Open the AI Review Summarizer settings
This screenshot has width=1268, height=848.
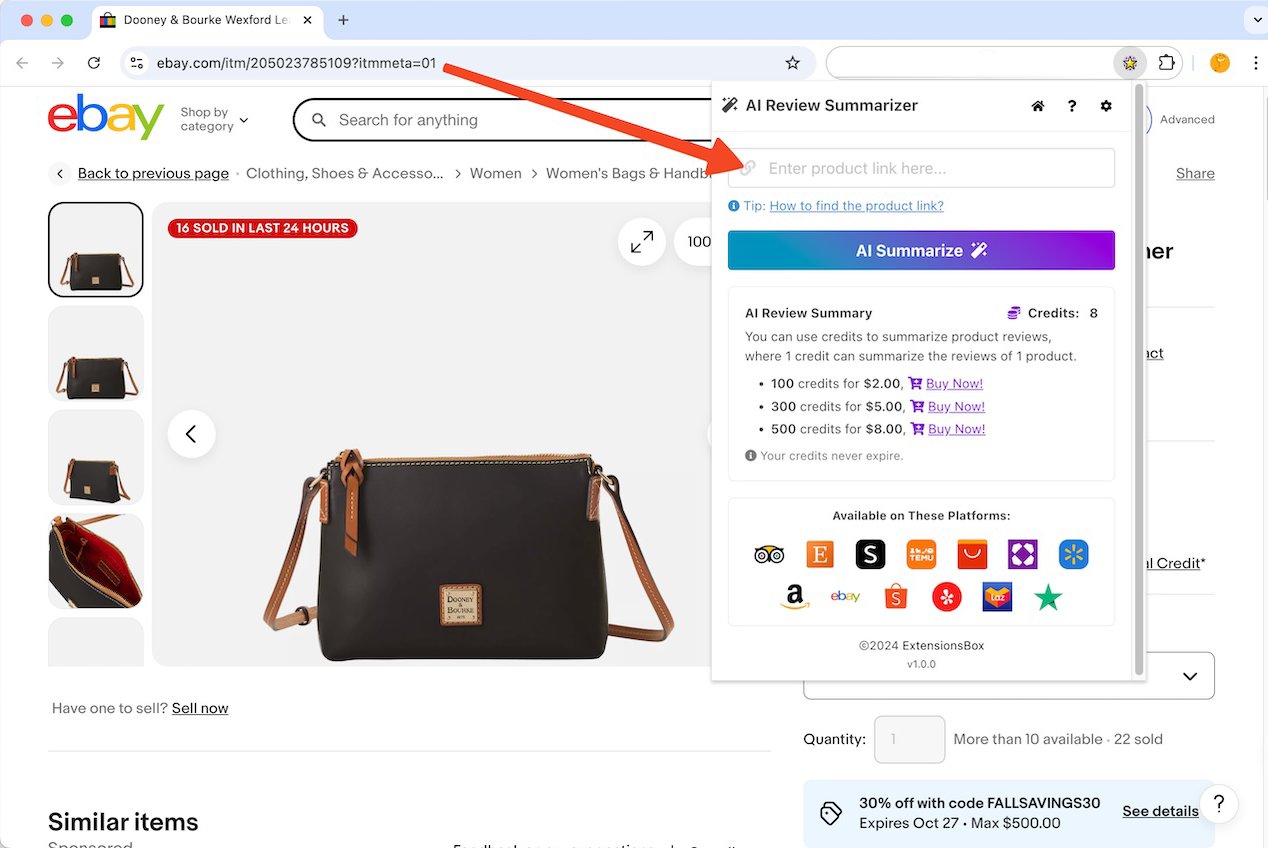[x=1106, y=105]
